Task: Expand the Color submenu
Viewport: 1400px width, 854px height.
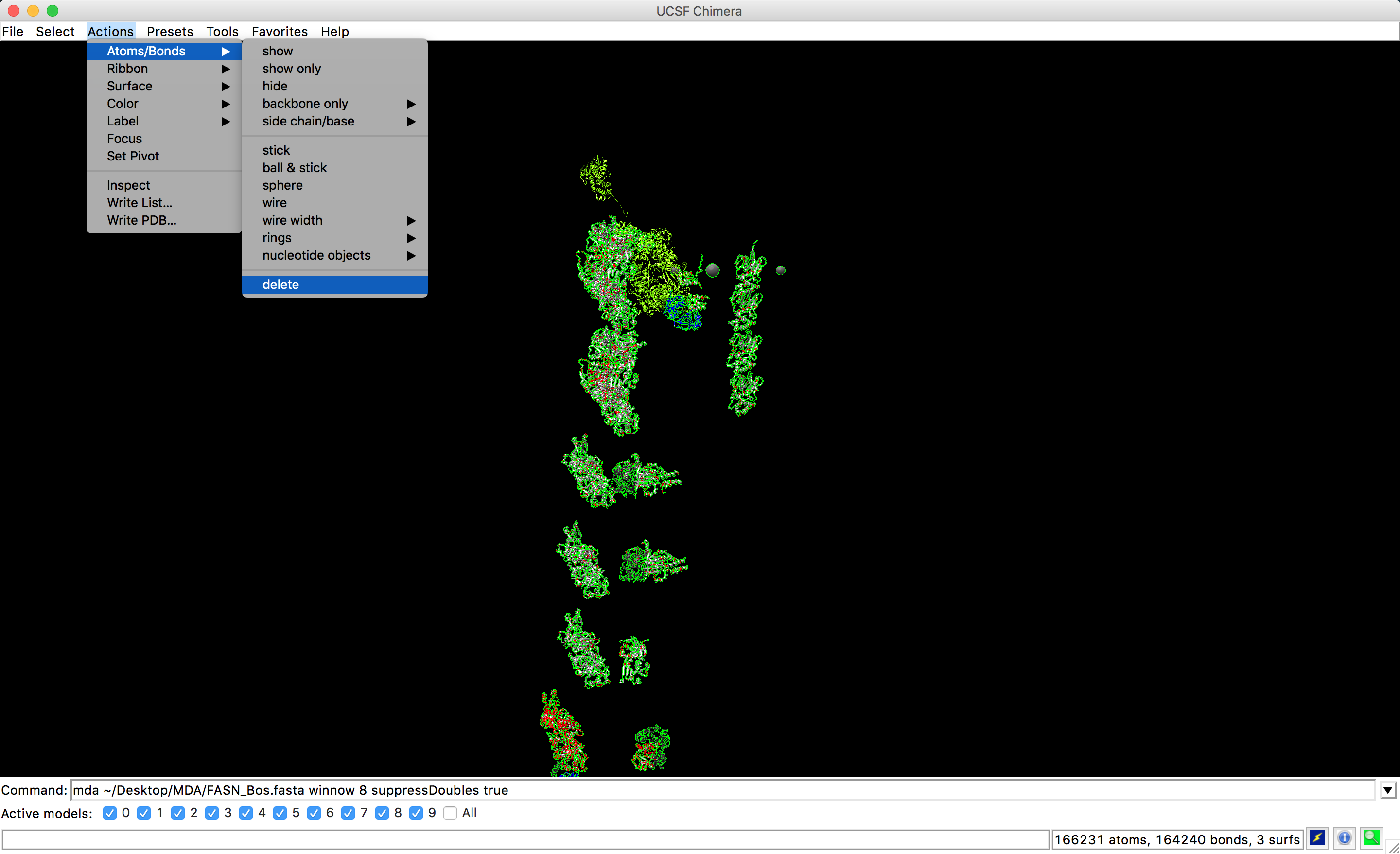Action: 164,104
